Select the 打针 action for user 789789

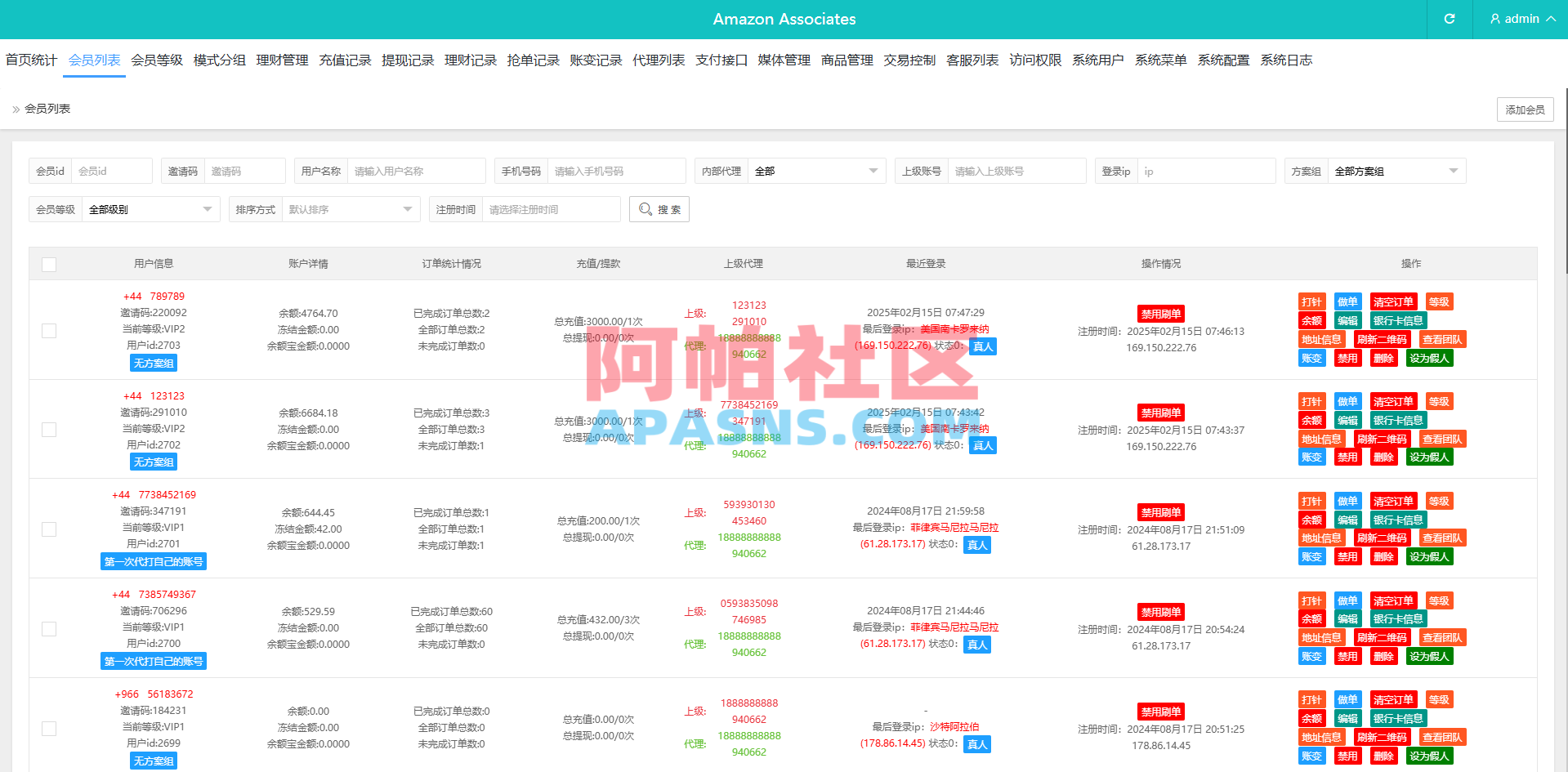point(1311,301)
